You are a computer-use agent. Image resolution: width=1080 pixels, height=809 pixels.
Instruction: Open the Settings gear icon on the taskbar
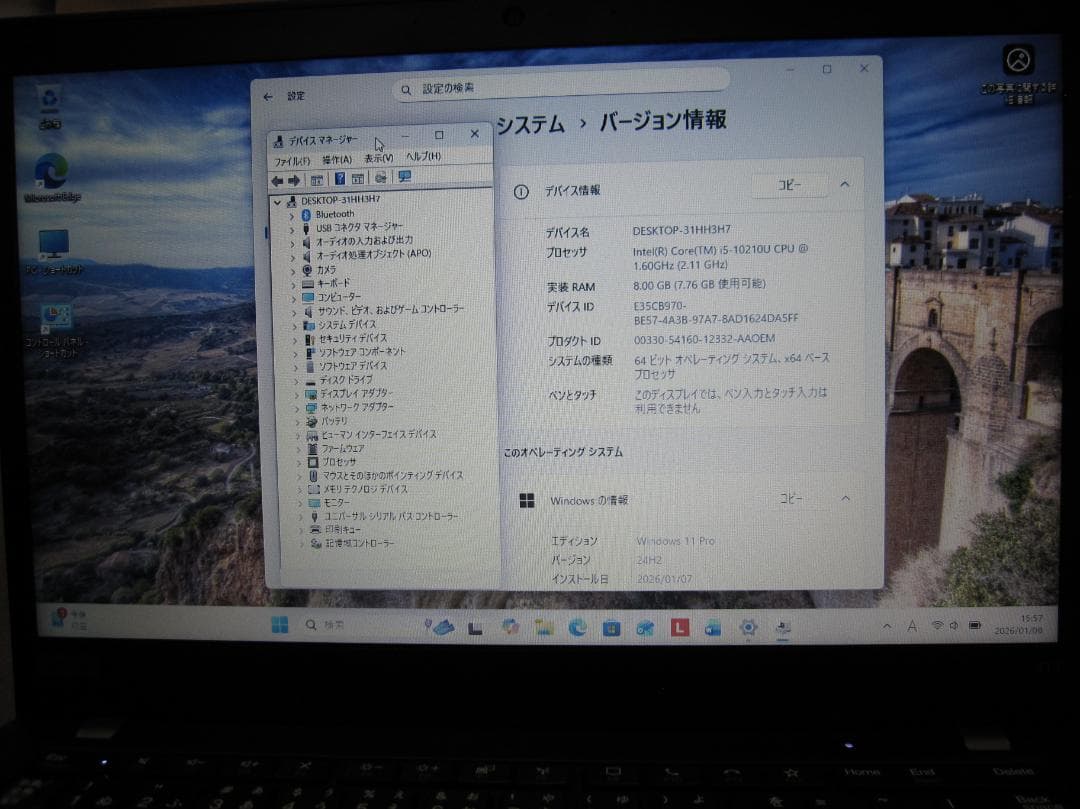748,627
